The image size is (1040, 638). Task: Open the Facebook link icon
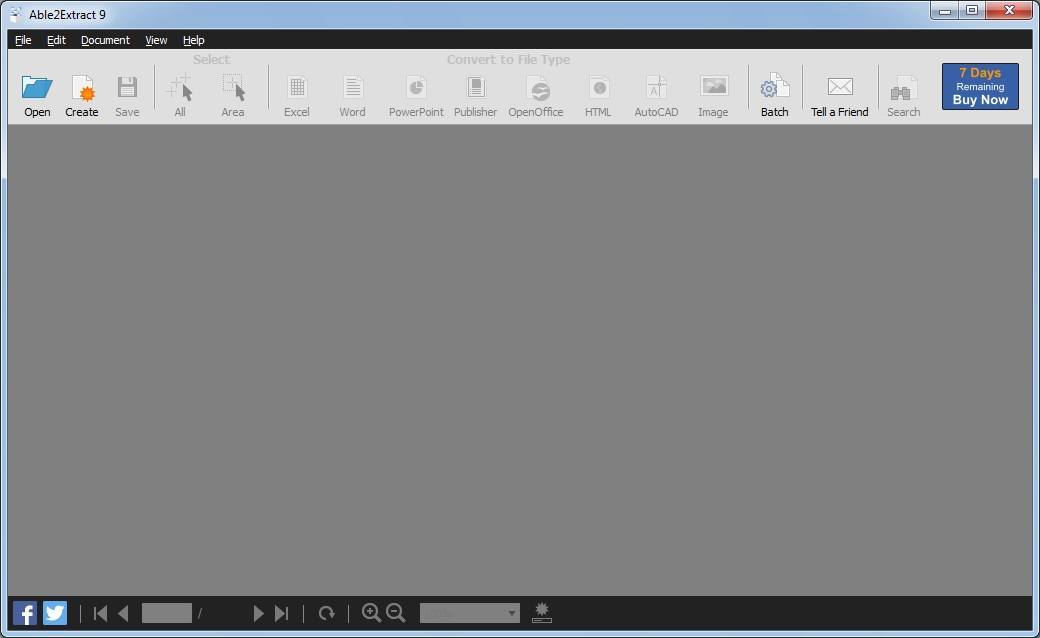tap(24, 613)
